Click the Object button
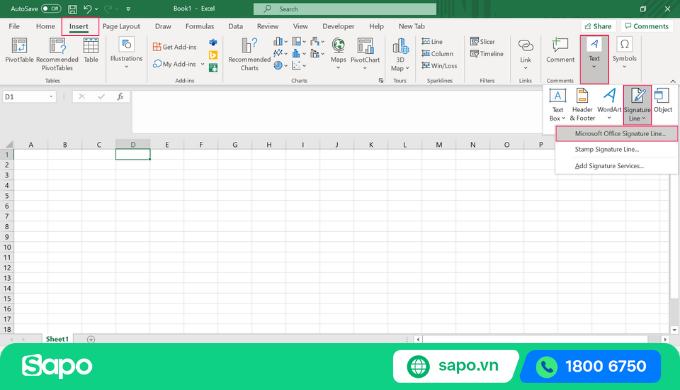This screenshot has height=390, width=680. coord(663,101)
